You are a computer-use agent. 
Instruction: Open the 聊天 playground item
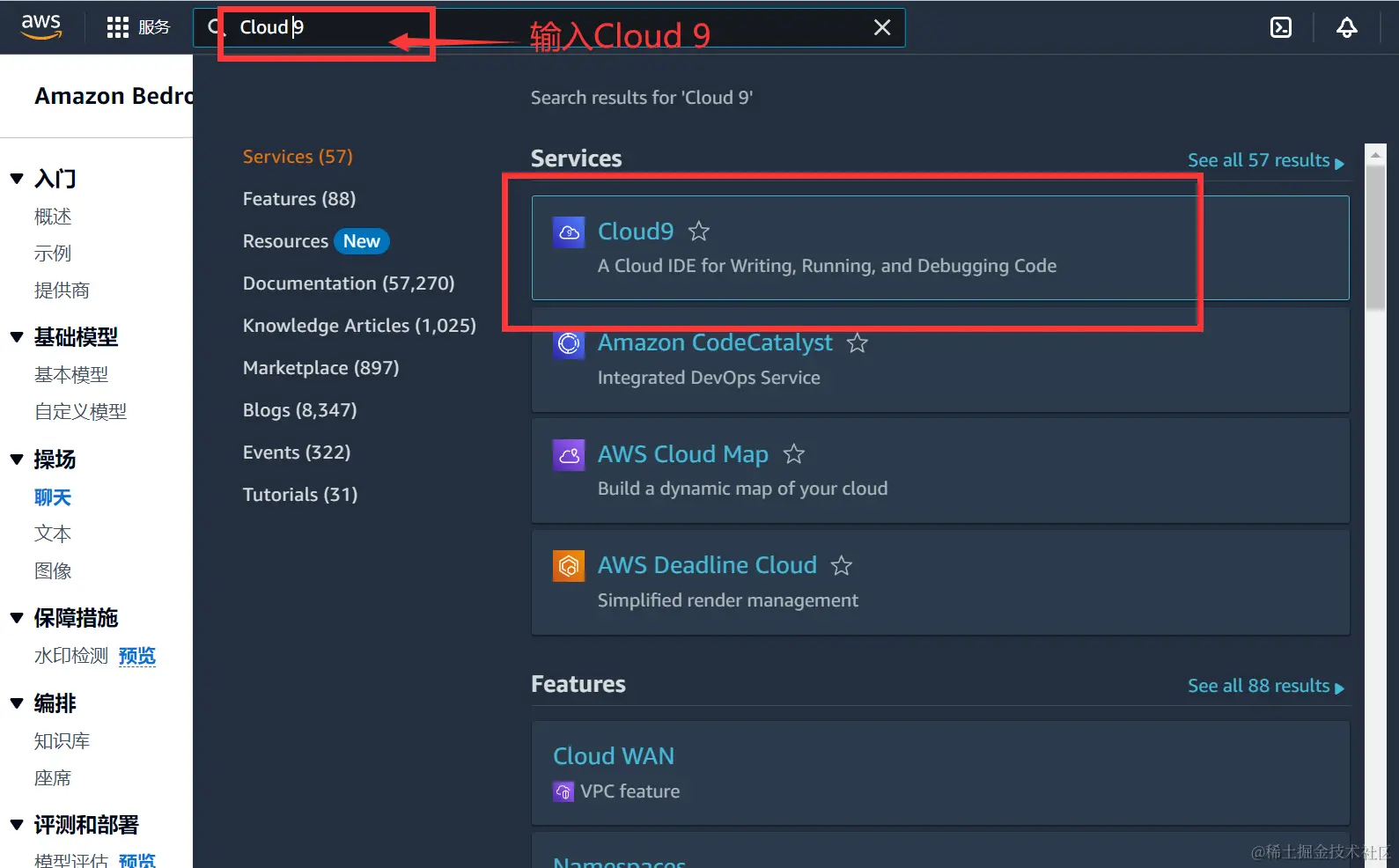pyautogui.click(x=53, y=497)
